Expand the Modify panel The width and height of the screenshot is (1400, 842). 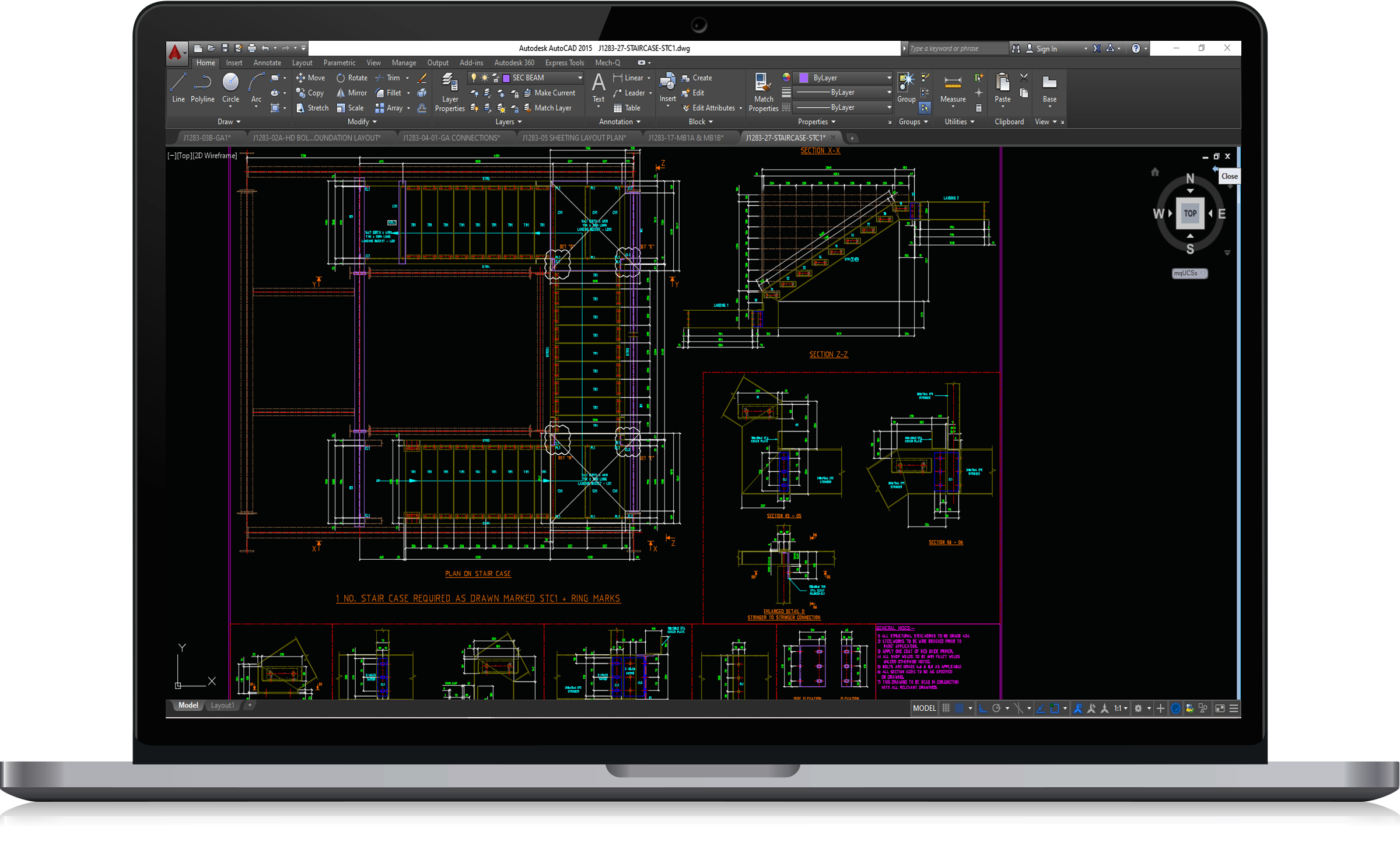coord(362,122)
